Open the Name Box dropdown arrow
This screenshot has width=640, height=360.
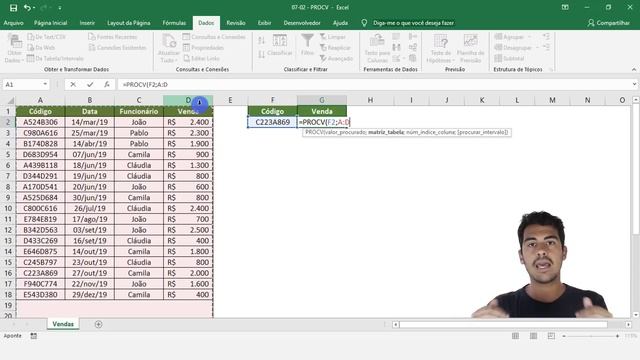45,84
